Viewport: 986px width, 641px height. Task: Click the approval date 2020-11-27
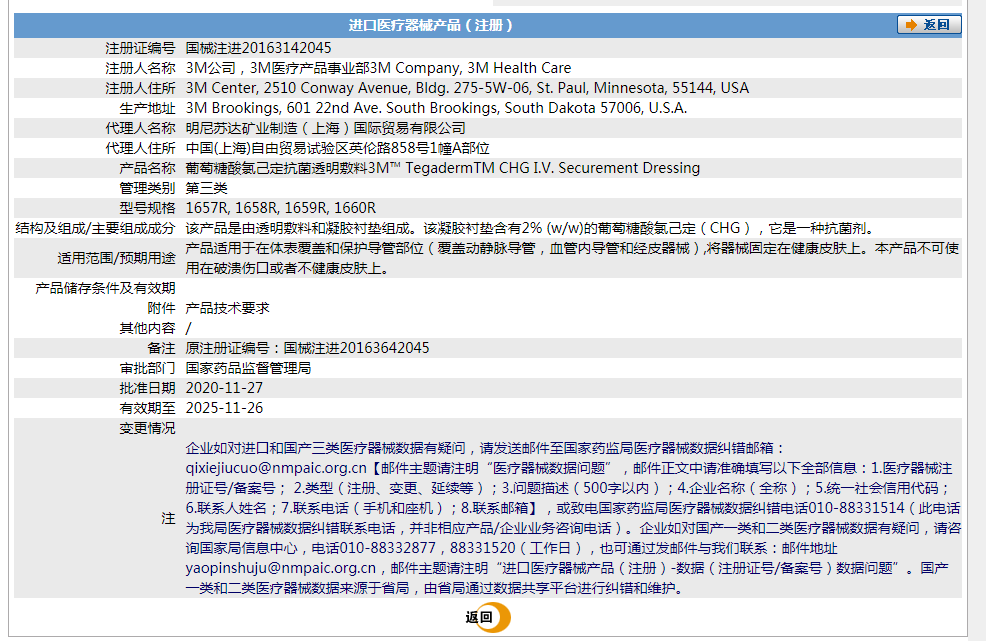coord(224,388)
